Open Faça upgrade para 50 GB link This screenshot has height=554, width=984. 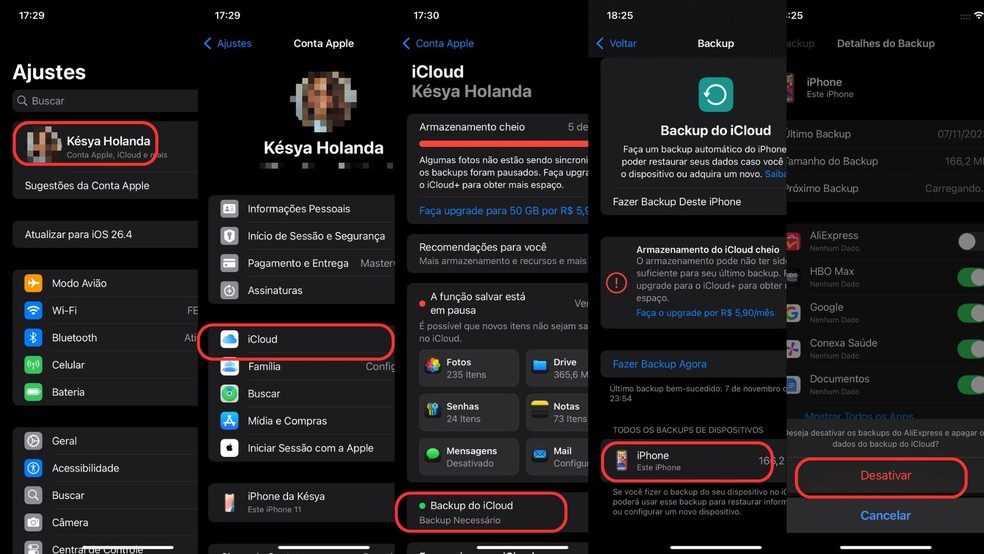(504, 211)
